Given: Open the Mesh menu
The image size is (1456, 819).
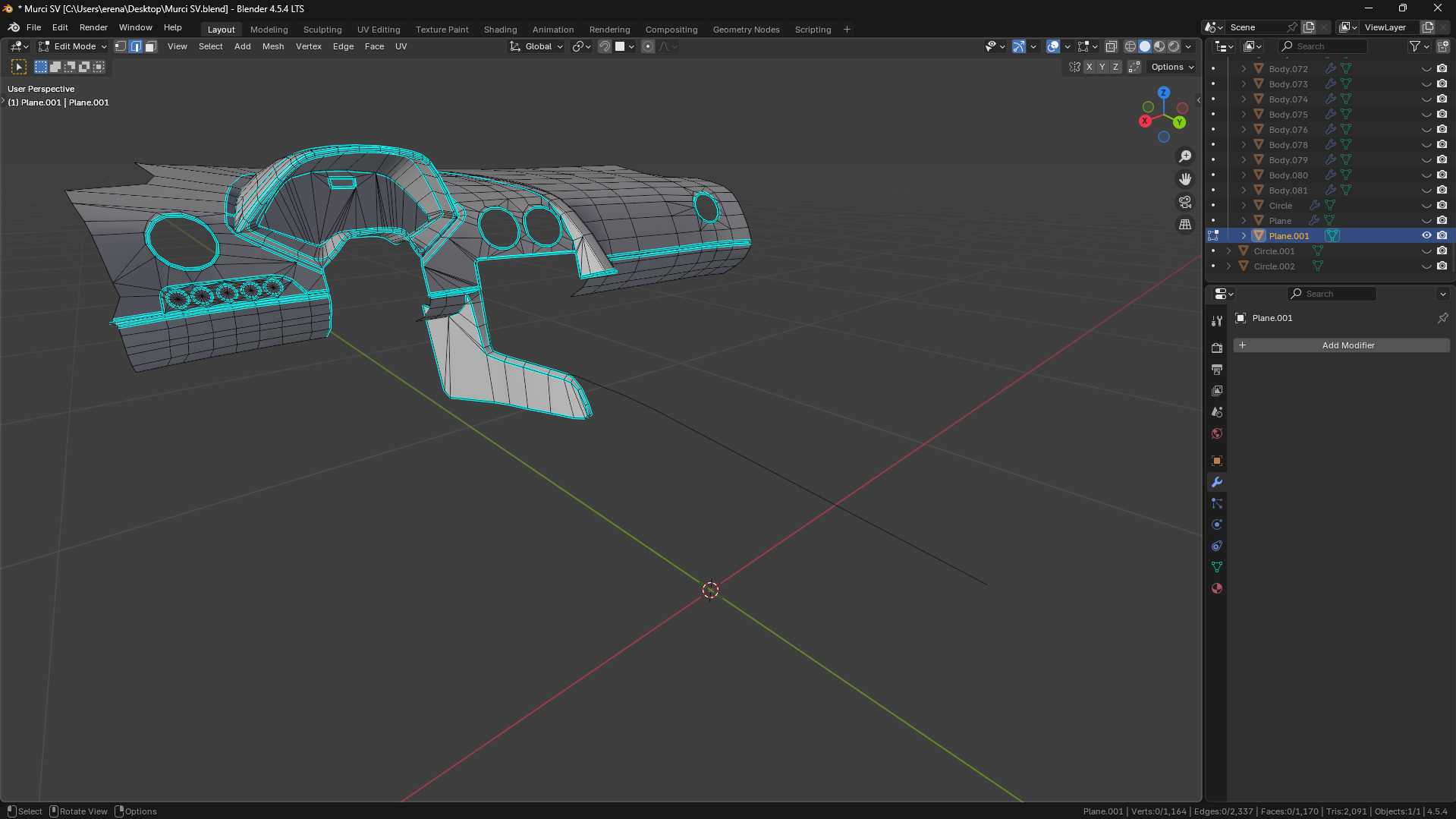Looking at the screenshot, I should coord(273,46).
